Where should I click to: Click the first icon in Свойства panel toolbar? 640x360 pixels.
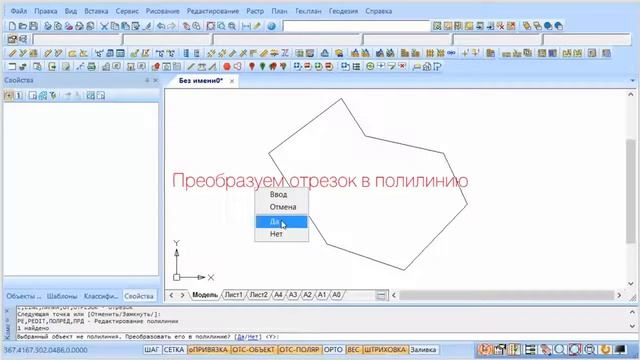click(8, 96)
